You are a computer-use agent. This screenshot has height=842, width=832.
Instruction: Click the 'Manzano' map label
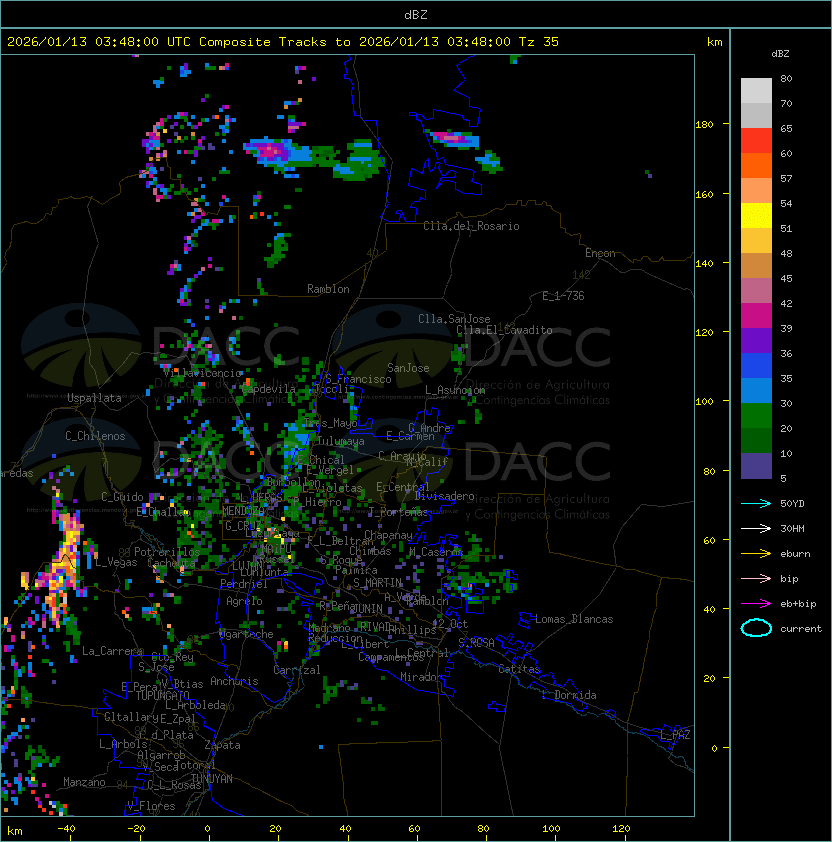(84, 782)
